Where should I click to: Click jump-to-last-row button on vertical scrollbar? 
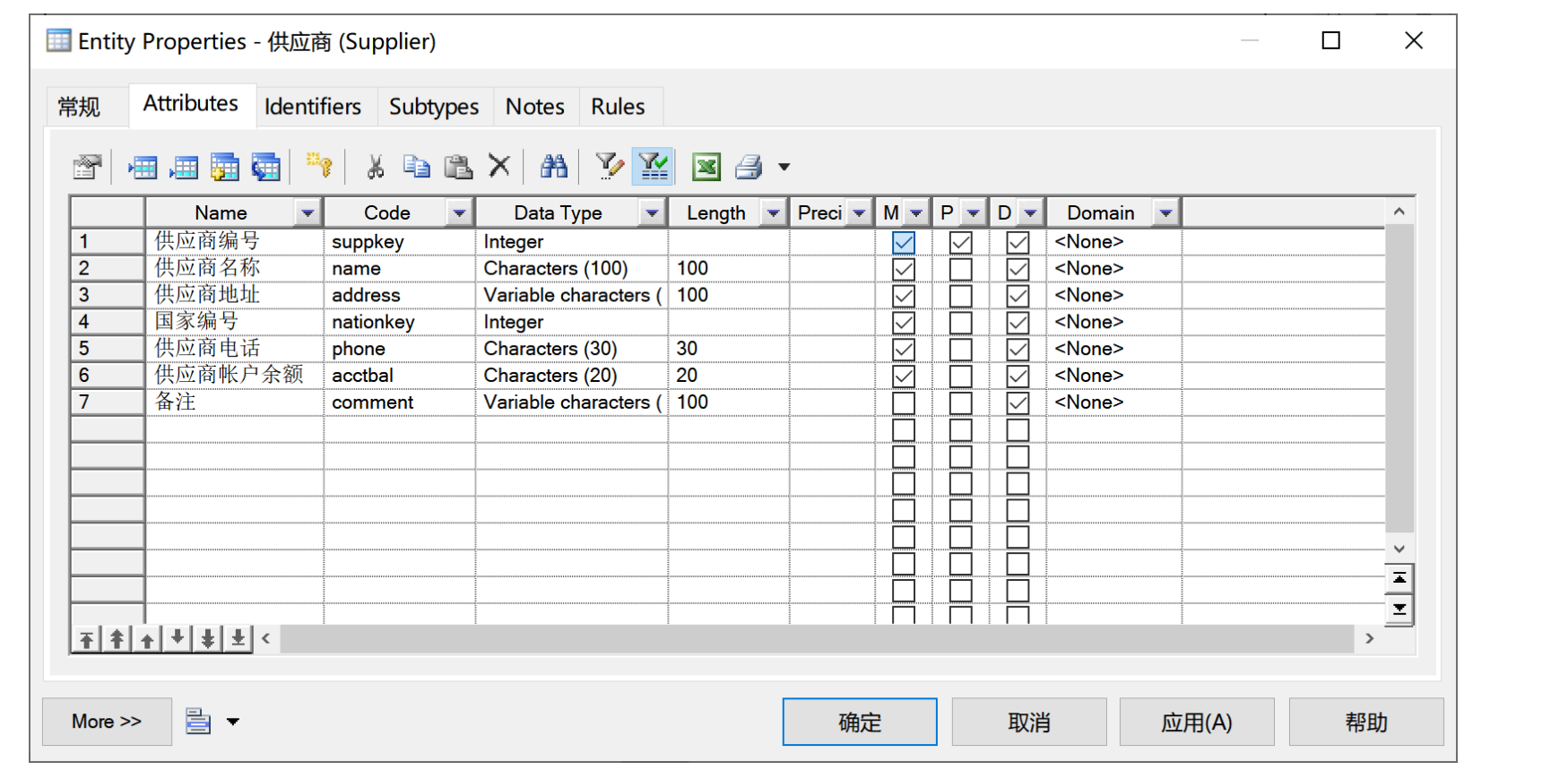point(1399,610)
